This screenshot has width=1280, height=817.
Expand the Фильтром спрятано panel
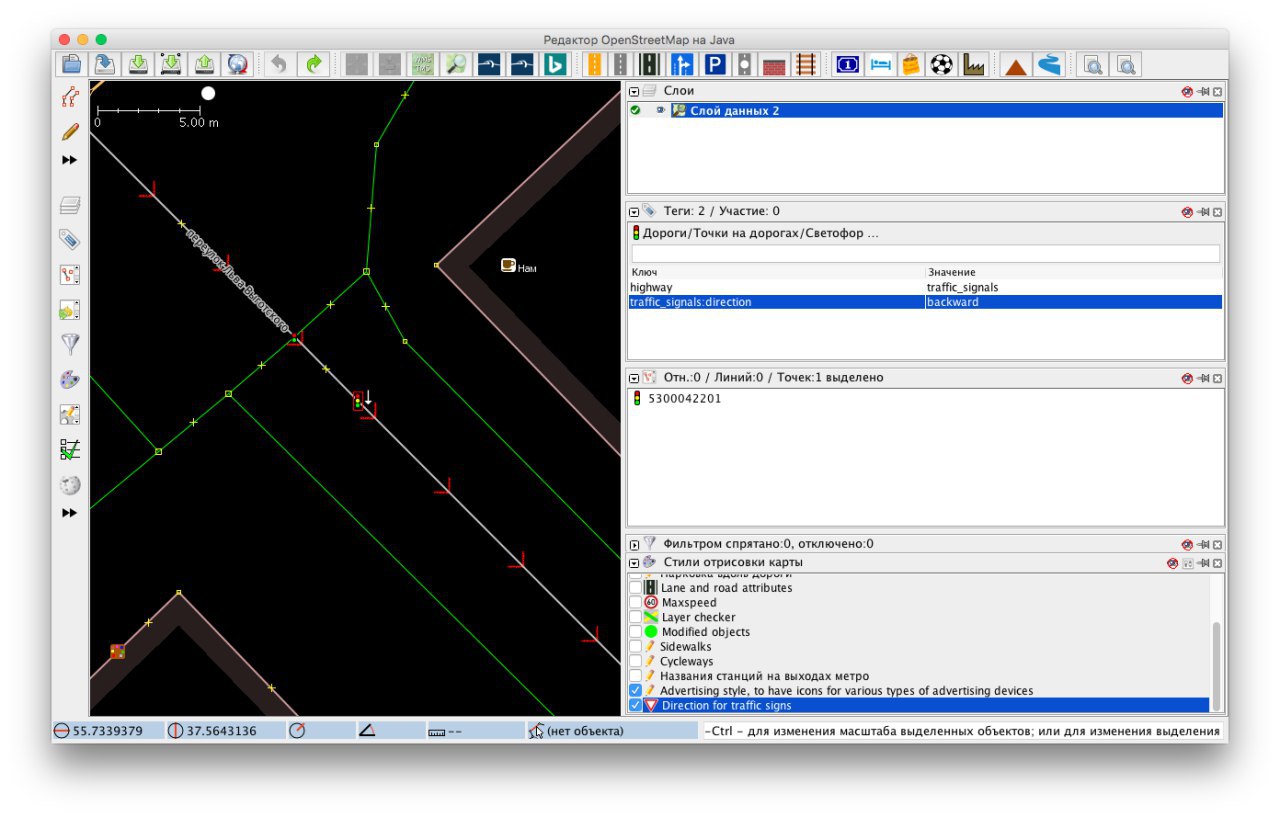pyautogui.click(x=634, y=544)
